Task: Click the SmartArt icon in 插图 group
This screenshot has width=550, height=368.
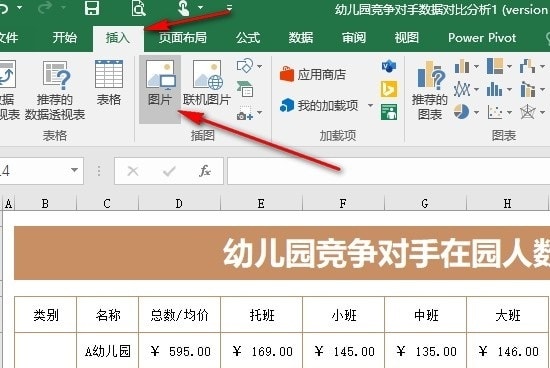Action: (x=245, y=89)
